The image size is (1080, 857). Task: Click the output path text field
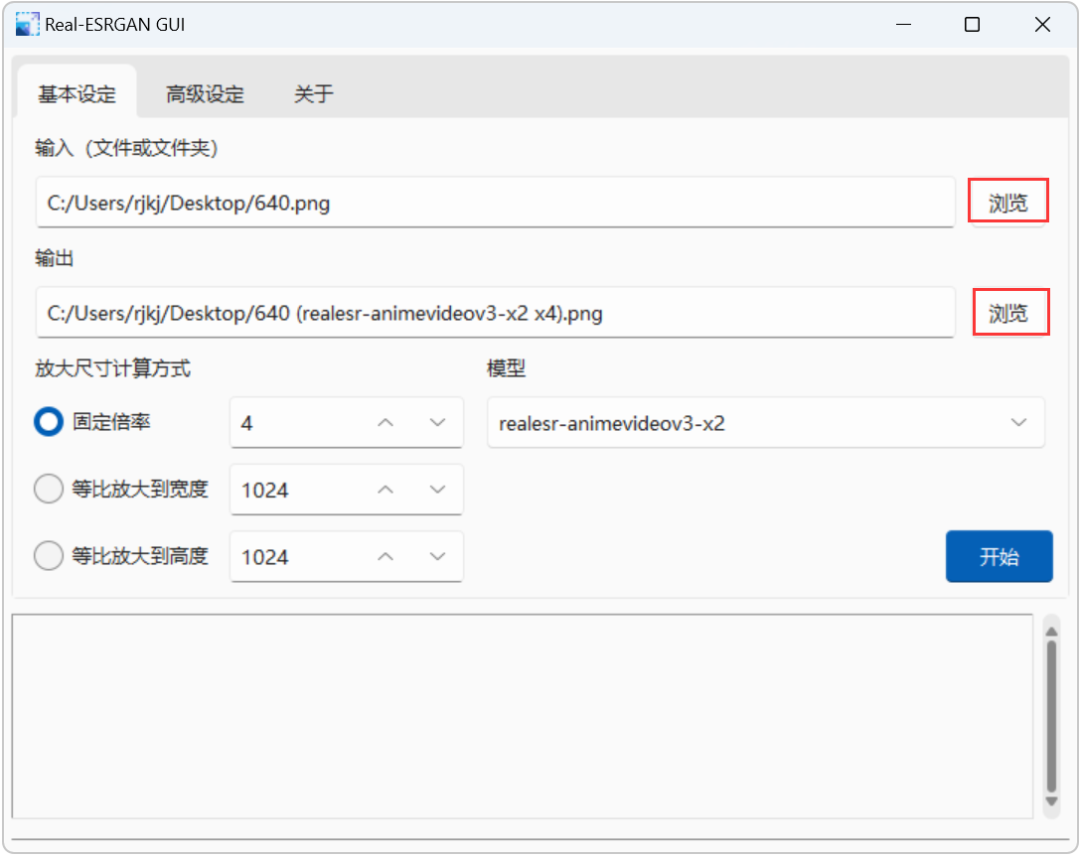pos(495,313)
